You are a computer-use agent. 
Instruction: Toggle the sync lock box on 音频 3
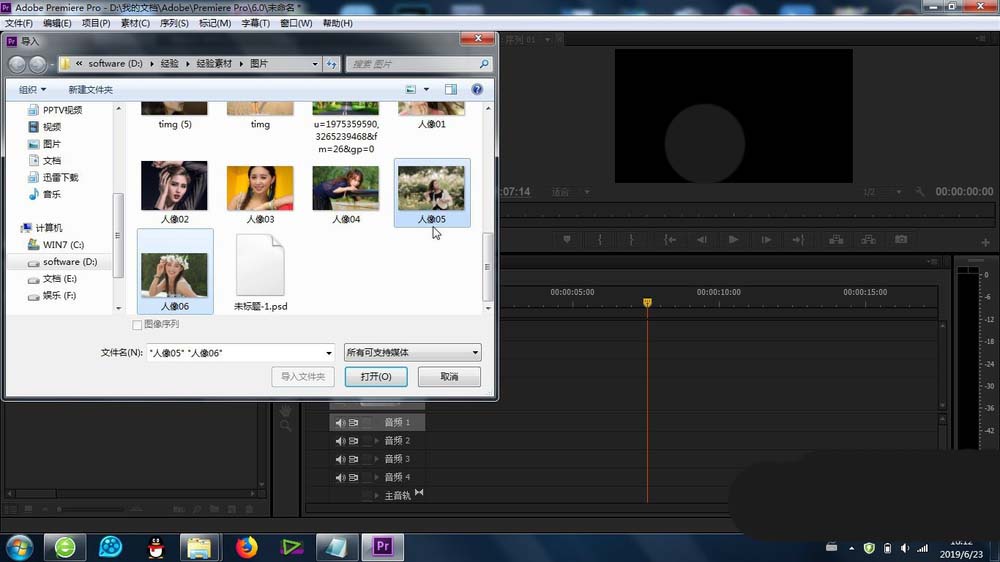pos(367,459)
